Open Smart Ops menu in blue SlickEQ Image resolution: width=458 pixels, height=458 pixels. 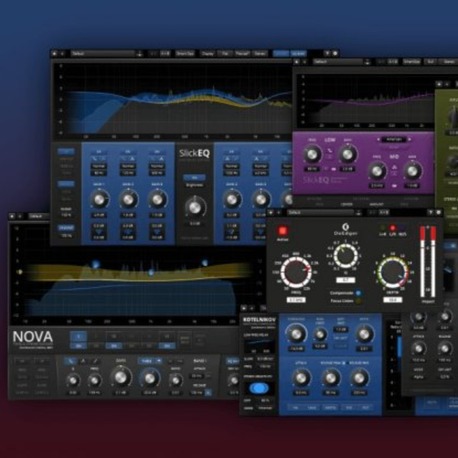tap(185, 54)
